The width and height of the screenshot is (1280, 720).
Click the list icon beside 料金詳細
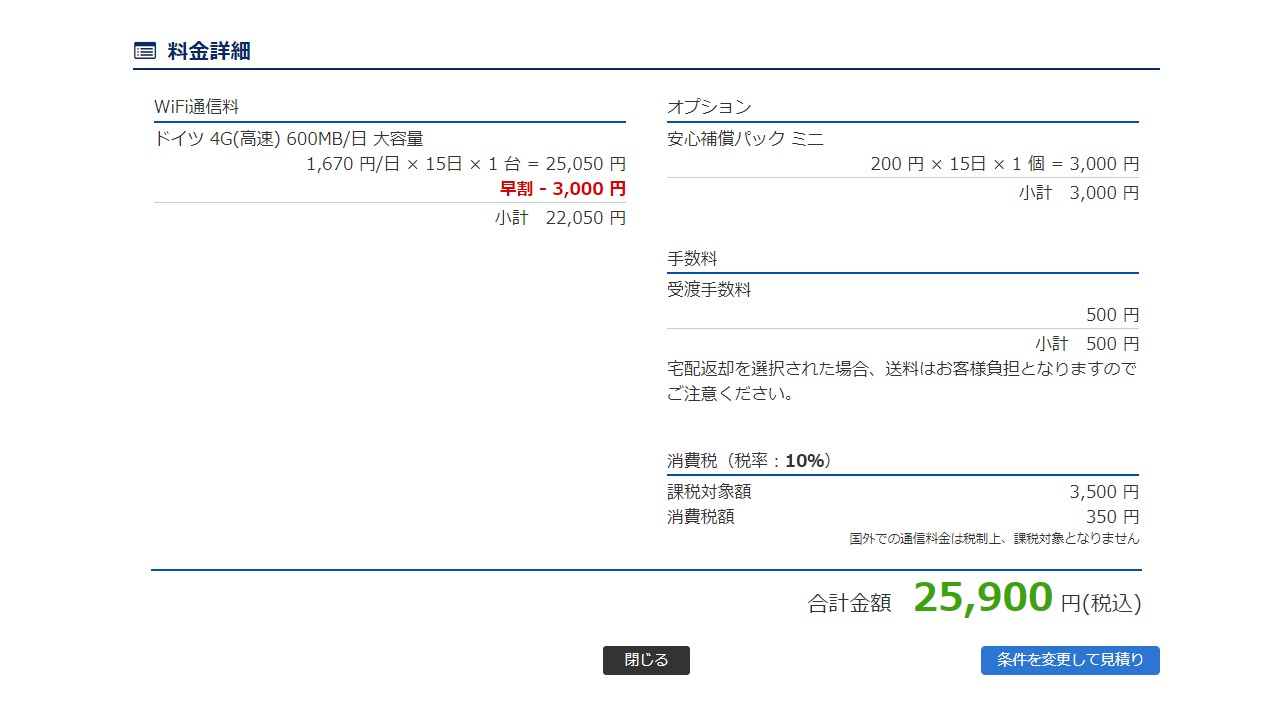tap(145, 51)
